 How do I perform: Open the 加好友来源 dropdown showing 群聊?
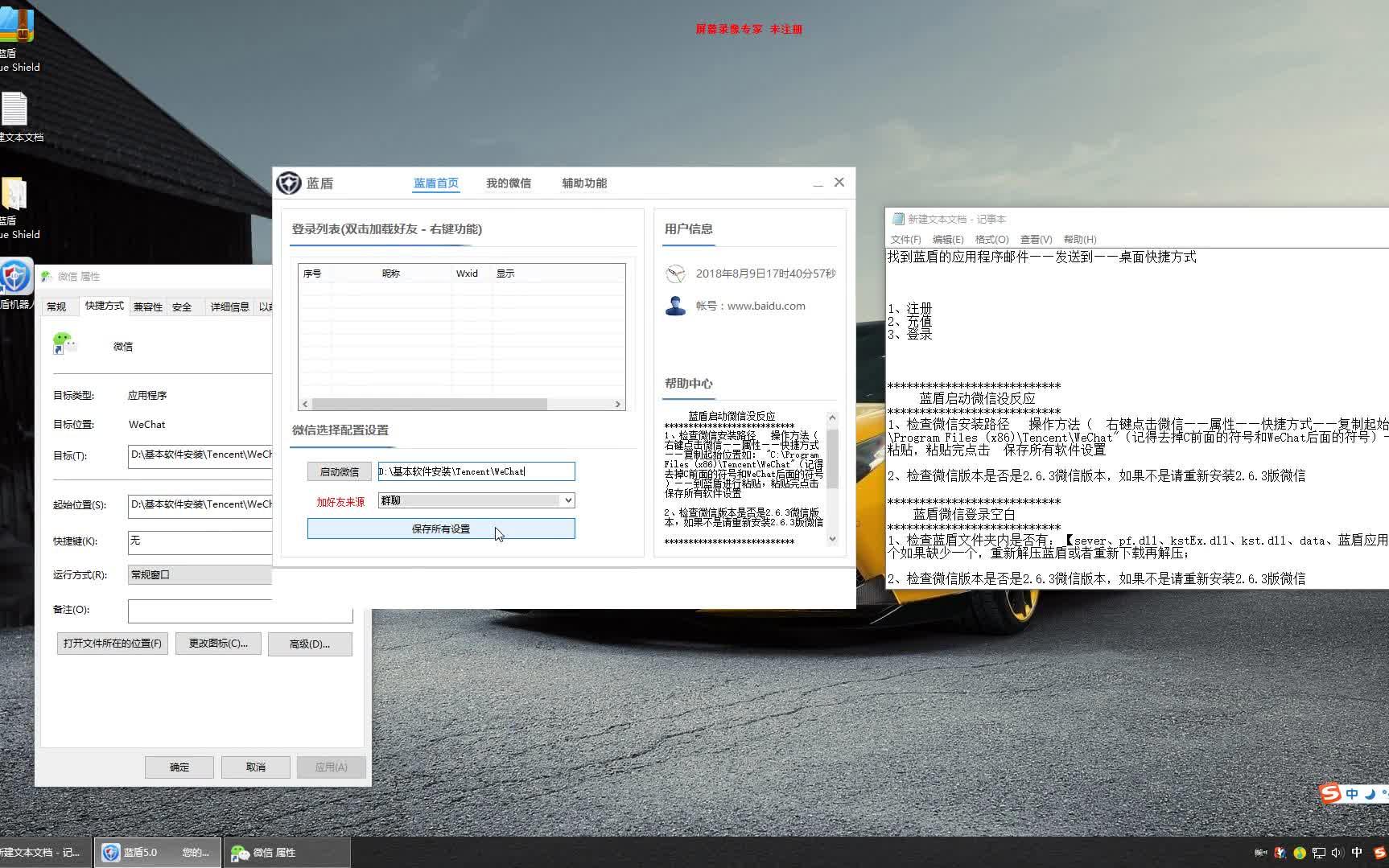476,500
